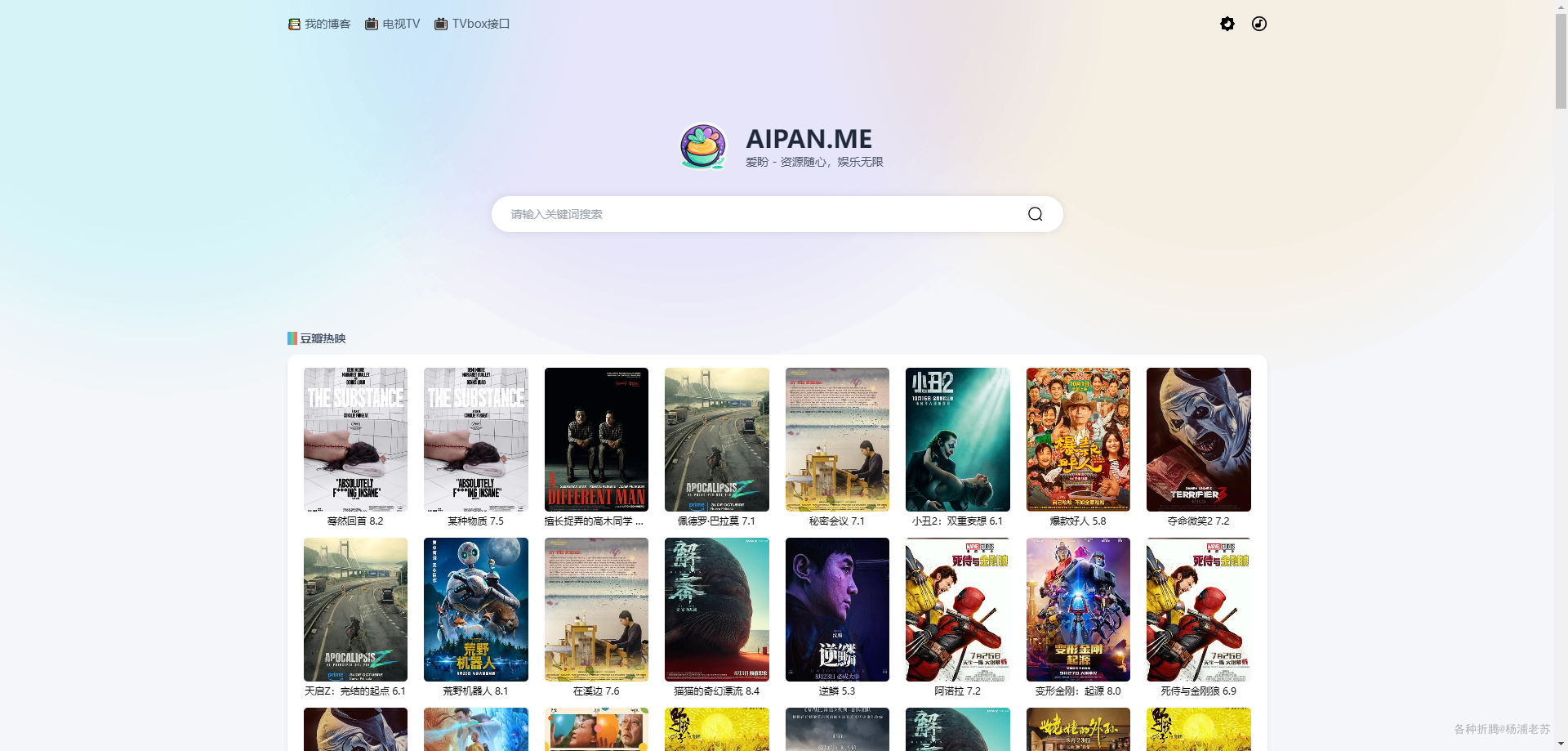The image size is (1568, 751).
Task: Open 爆款好人 5.8 poster
Action: pyautogui.click(x=1078, y=440)
